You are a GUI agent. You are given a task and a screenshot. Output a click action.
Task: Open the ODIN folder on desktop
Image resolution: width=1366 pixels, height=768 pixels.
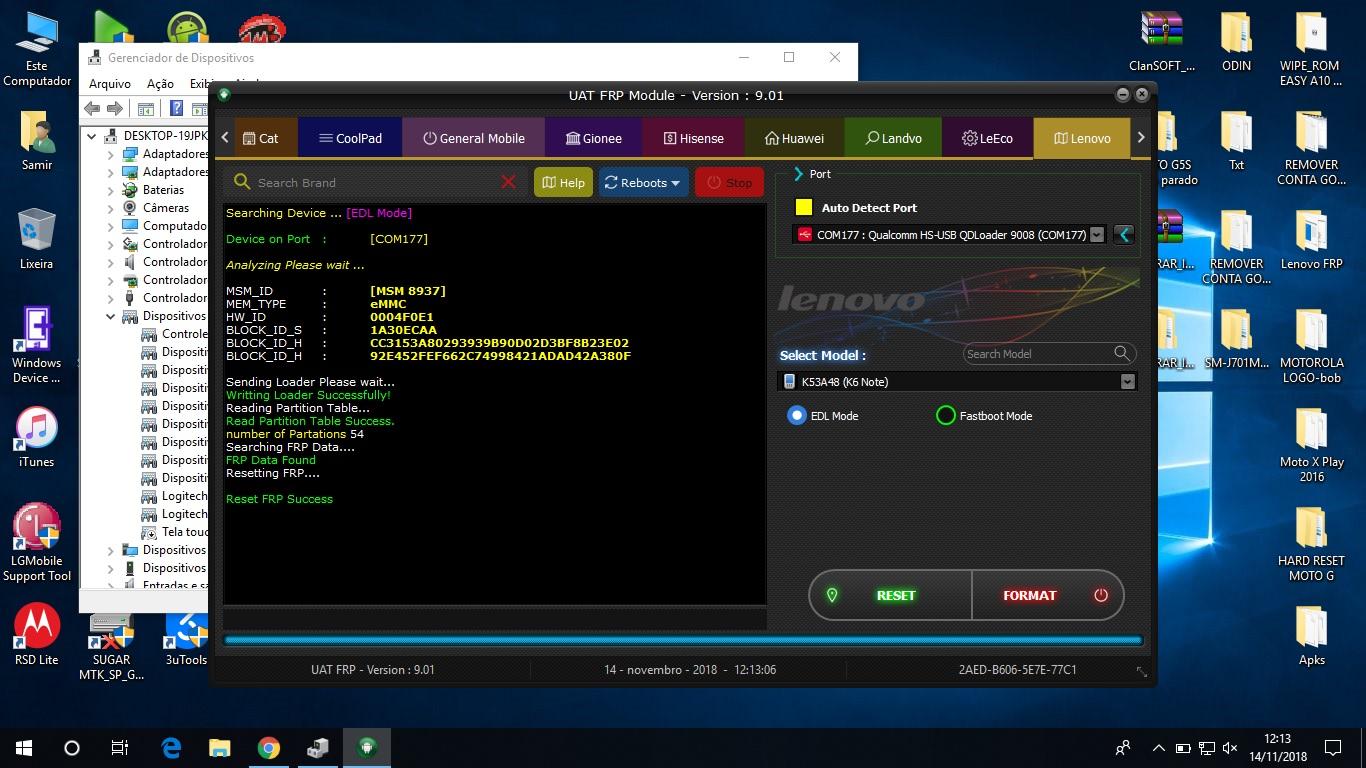[1237, 42]
